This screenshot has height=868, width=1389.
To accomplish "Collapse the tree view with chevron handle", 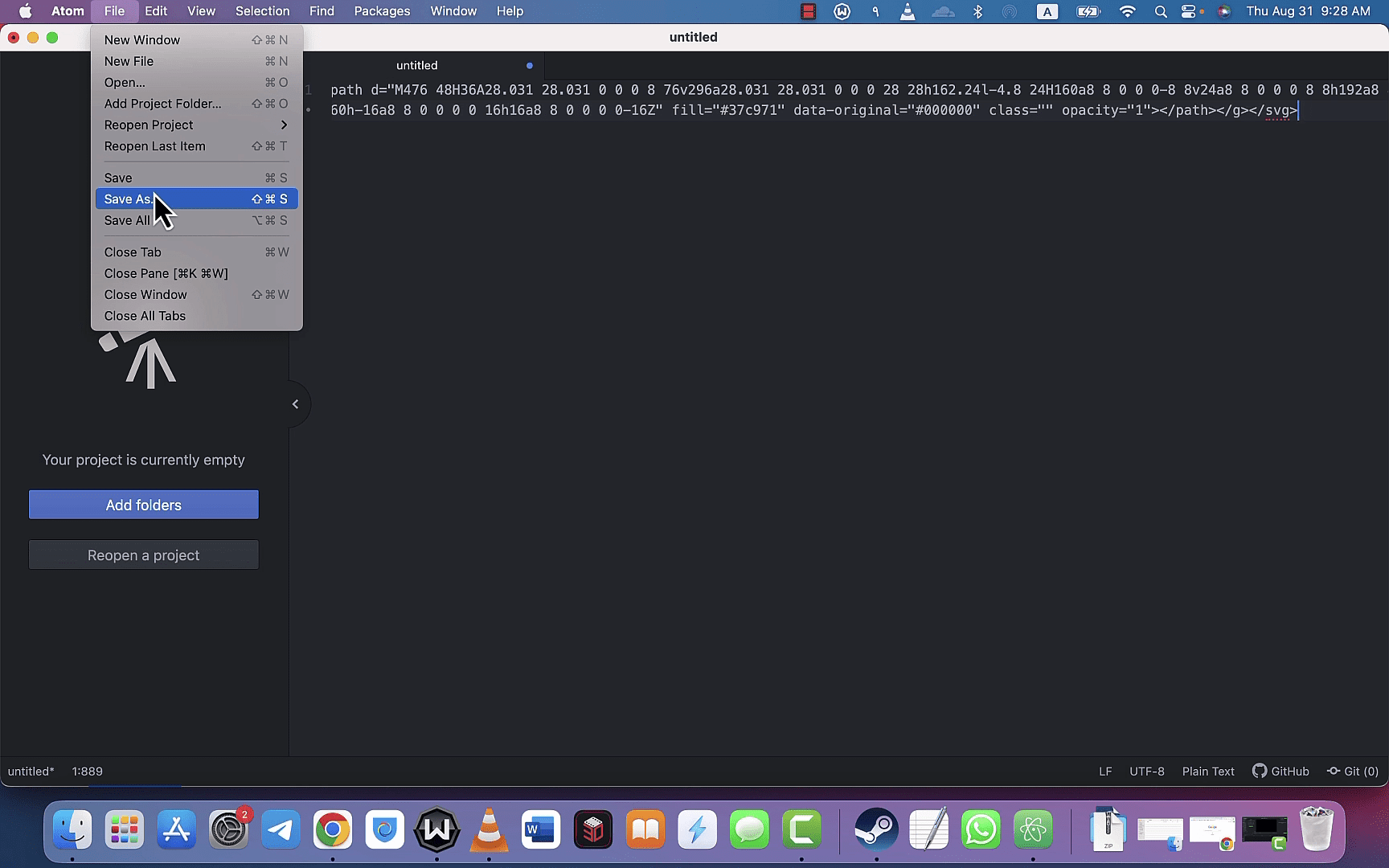I will pyautogui.click(x=296, y=404).
